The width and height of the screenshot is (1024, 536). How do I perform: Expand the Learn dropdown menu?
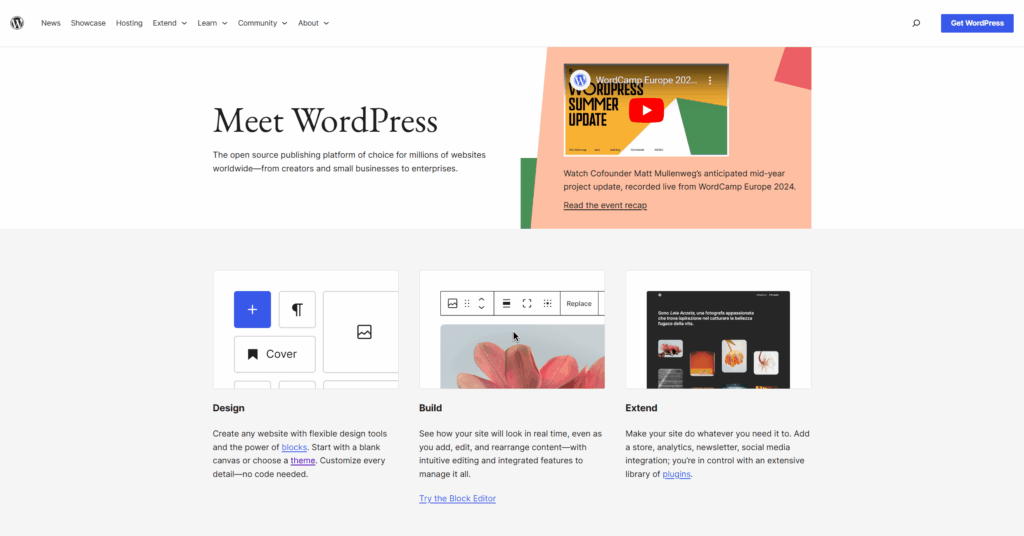[212, 23]
